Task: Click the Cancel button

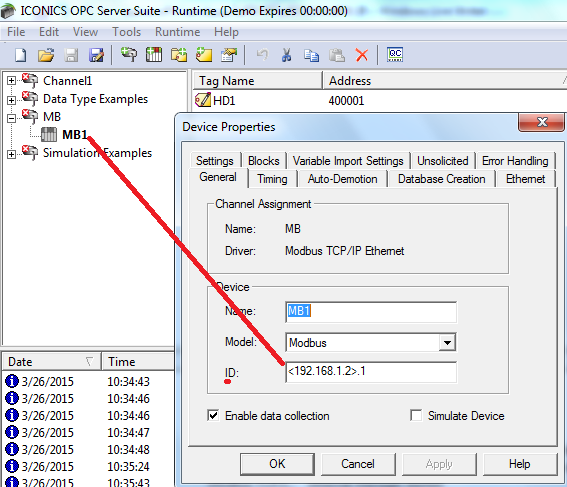Action: pyautogui.click(x=358, y=464)
